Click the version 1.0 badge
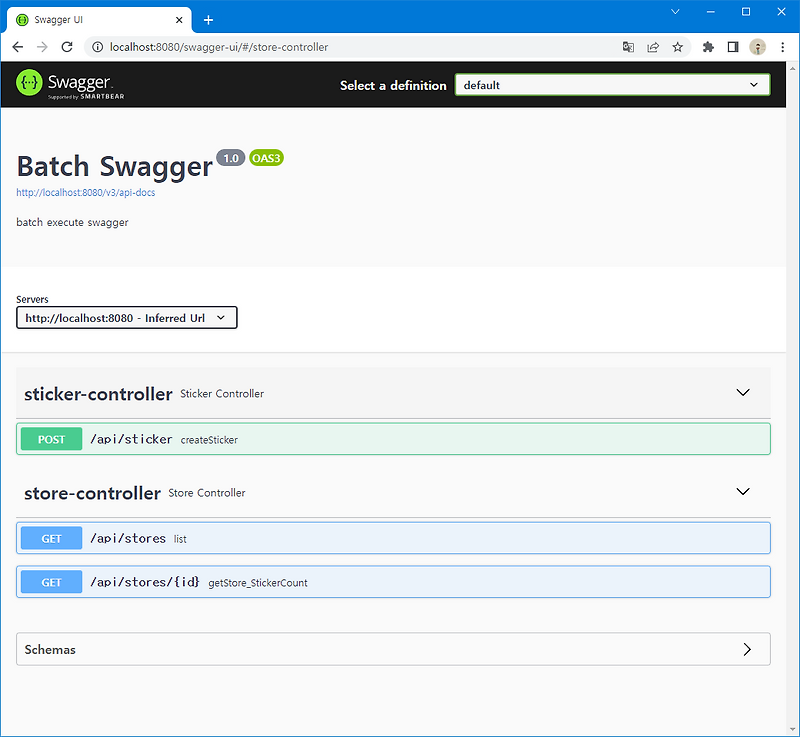800x737 pixels. (230, 157)
